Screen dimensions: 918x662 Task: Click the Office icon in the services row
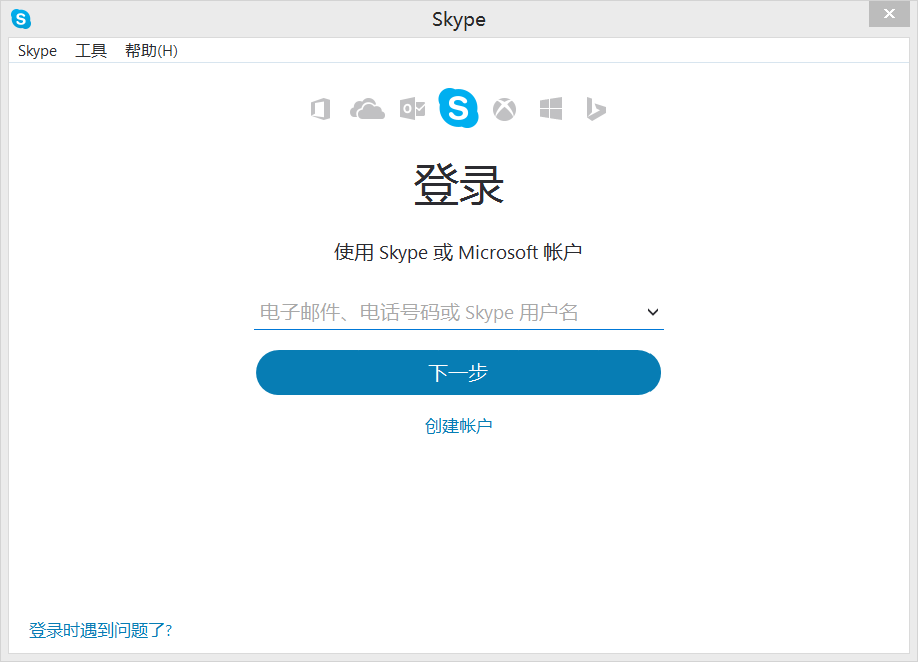(x=320, y=109)
